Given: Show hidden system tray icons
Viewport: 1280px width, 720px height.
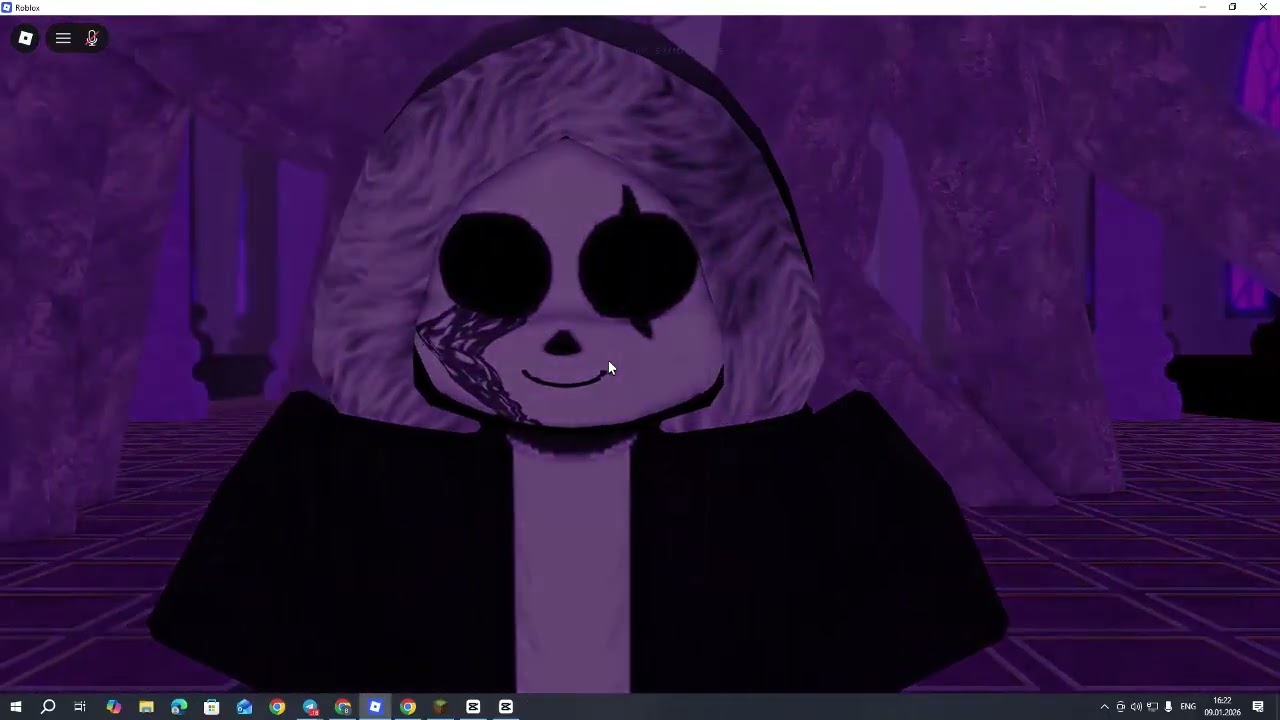Looking at the screenshot, I should 1104,707.
